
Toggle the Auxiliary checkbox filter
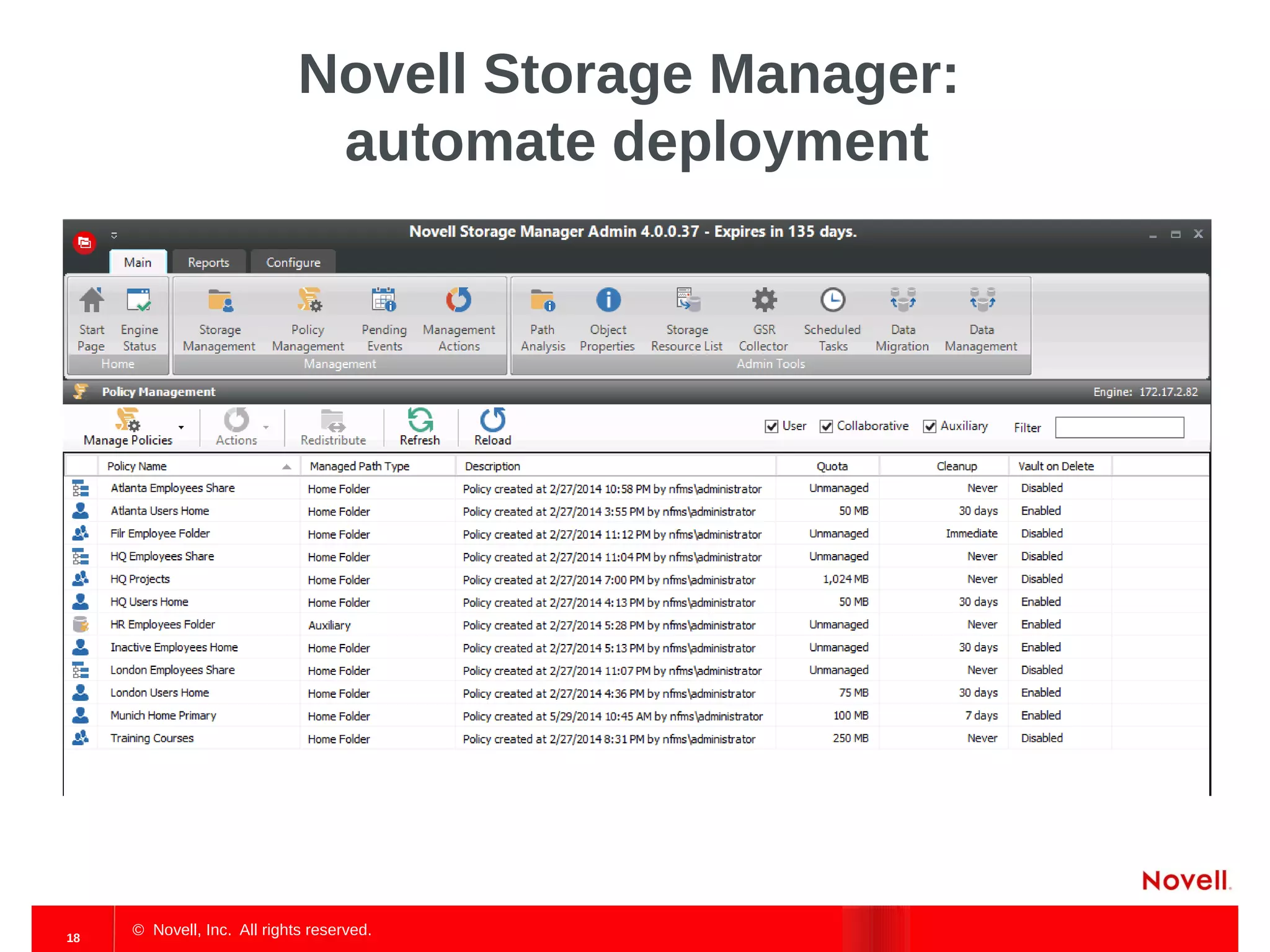coord(930,426)
